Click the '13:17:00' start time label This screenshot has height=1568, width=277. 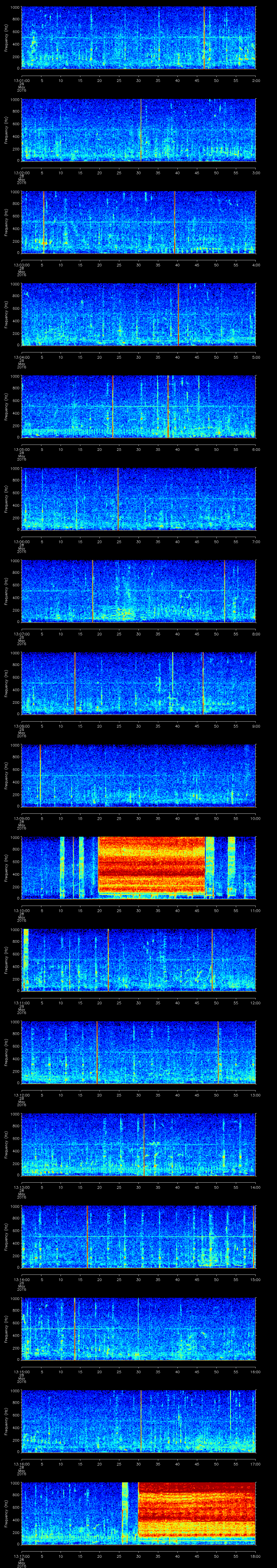[x=22, y=1556]
